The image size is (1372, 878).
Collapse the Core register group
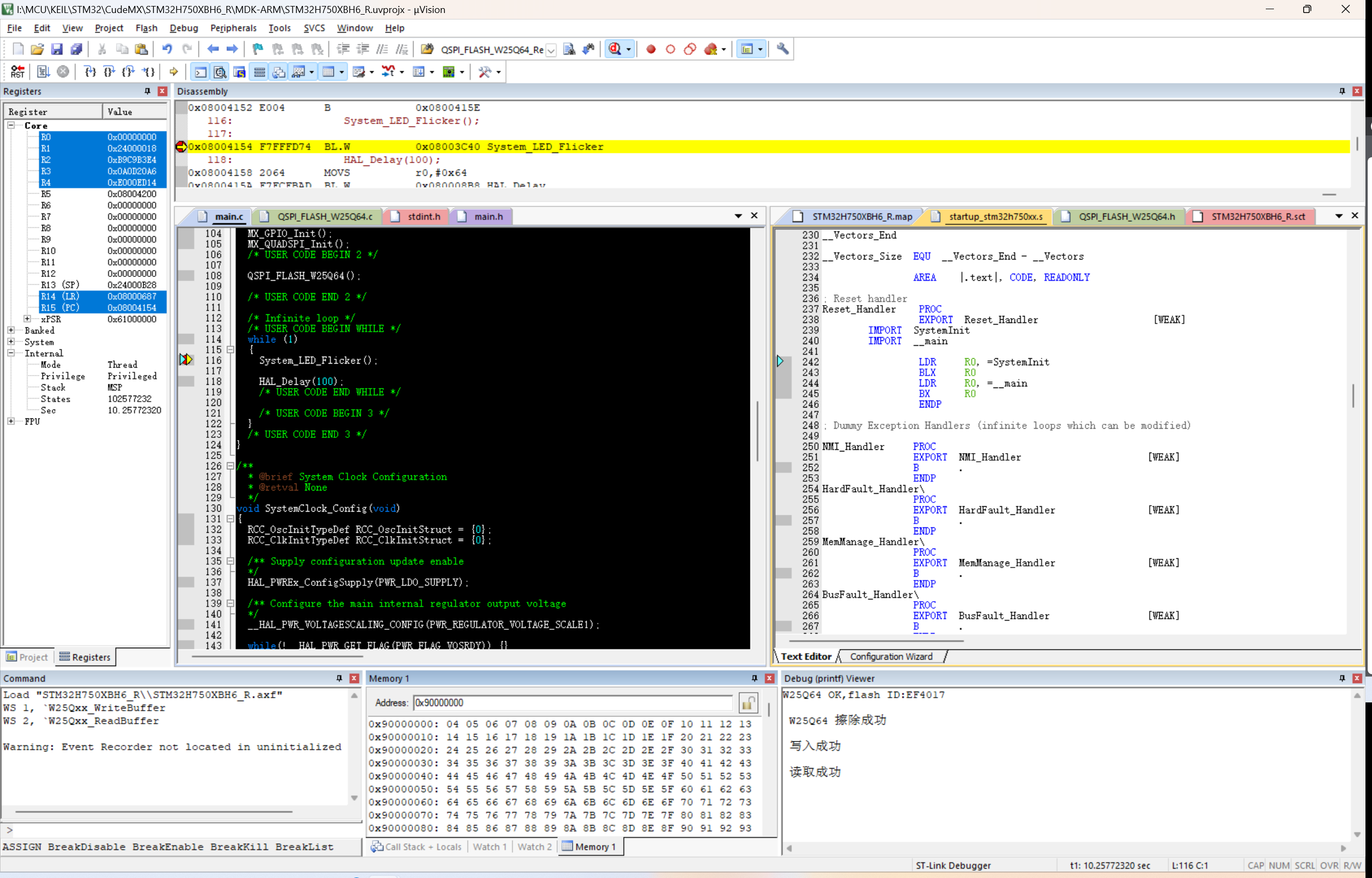[x=11, y=125]
